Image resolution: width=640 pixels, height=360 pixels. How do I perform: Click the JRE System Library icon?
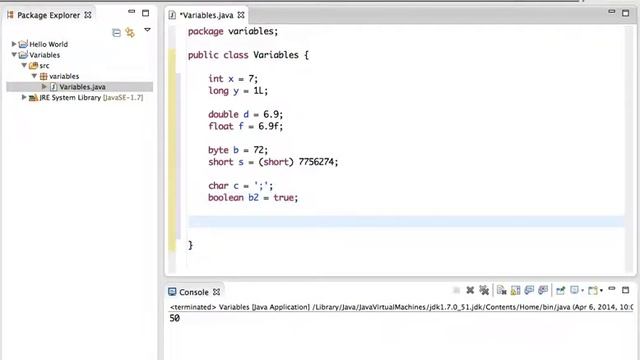(33, 98)
